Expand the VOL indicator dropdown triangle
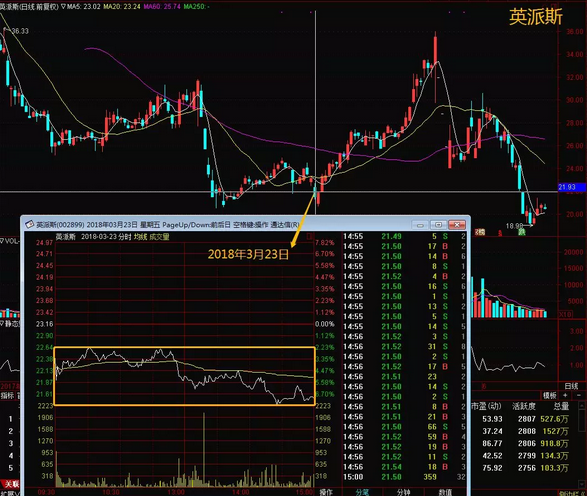 click(2, 241)
